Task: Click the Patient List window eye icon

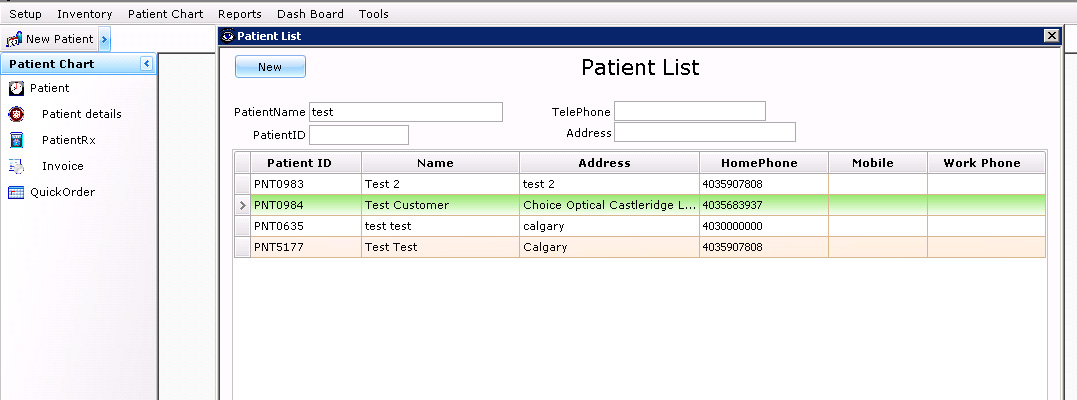Action: [x=228, y=36]
